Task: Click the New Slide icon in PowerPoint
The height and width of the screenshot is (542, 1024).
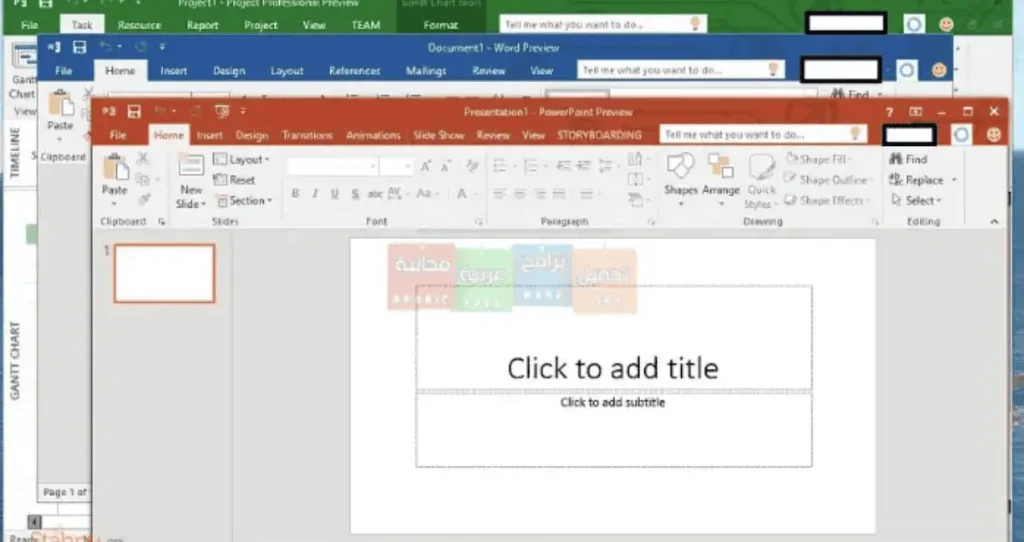Action: (x=190, y=166)
